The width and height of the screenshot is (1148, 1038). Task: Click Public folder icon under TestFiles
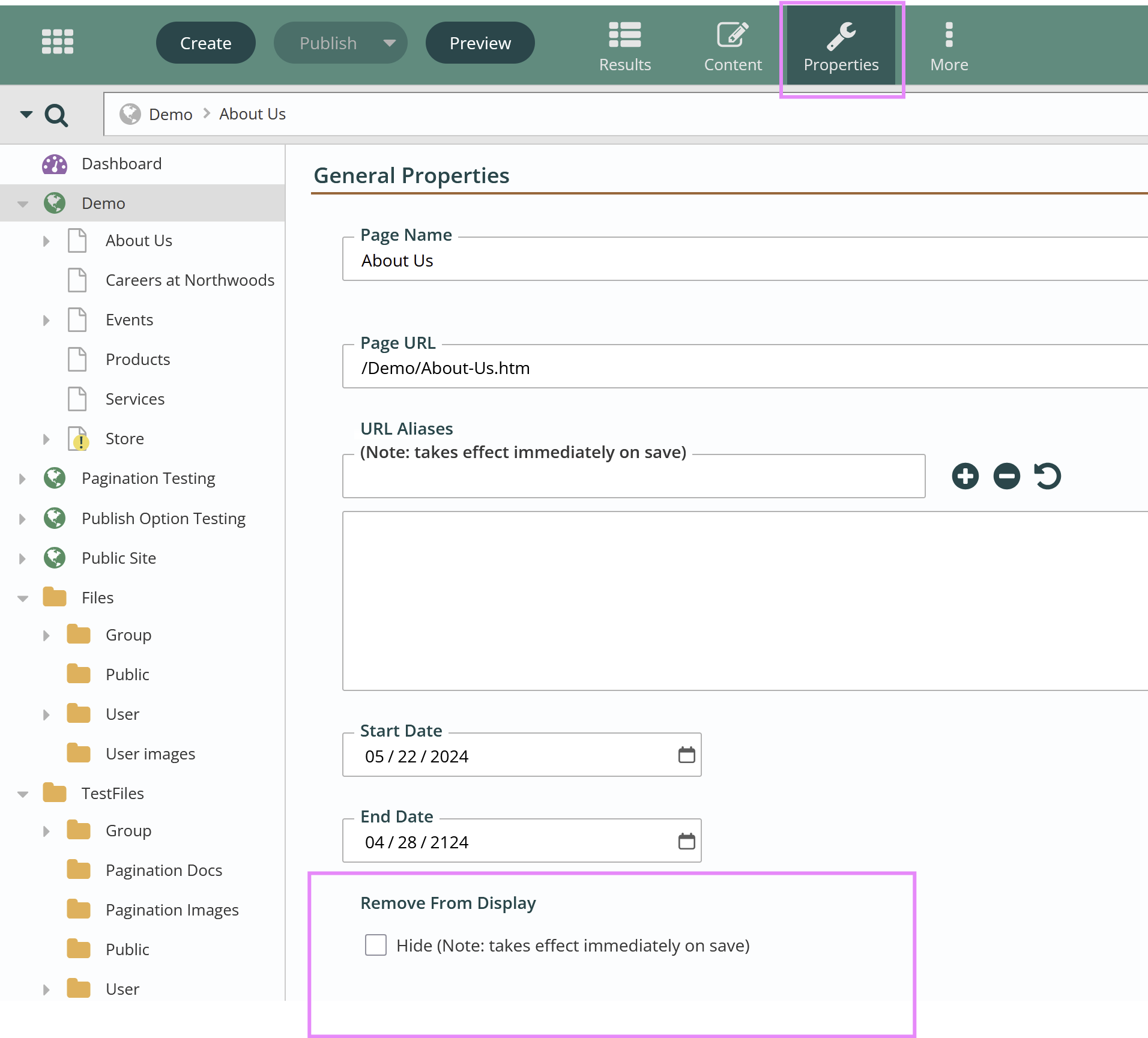79,949
